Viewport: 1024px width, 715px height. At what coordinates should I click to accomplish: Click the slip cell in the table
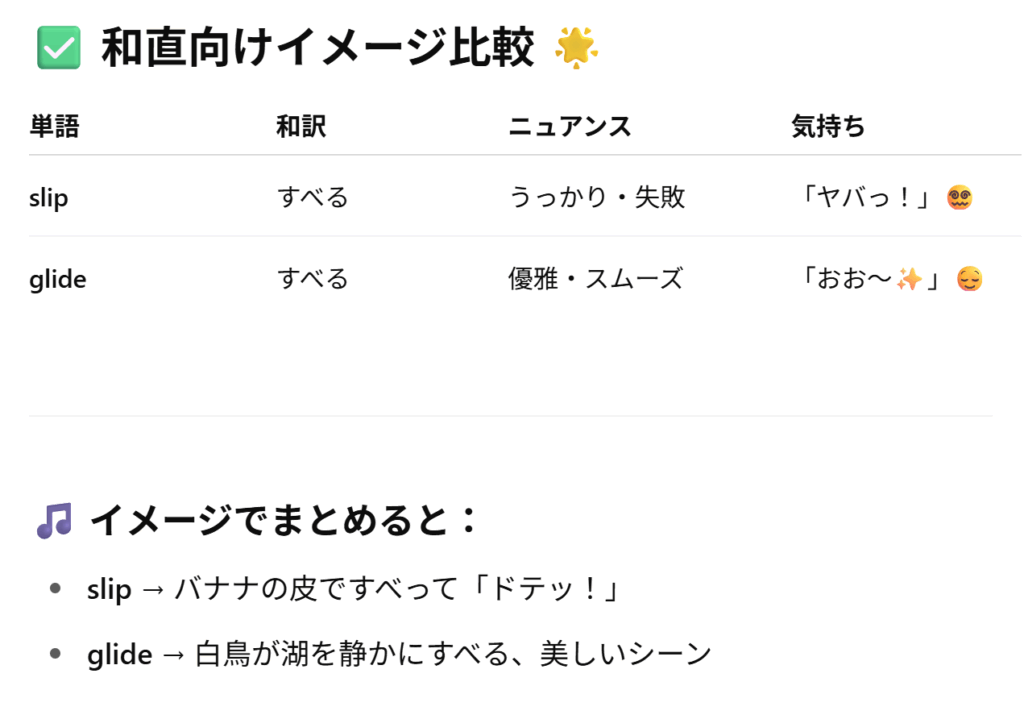click(x=48, y=197)
